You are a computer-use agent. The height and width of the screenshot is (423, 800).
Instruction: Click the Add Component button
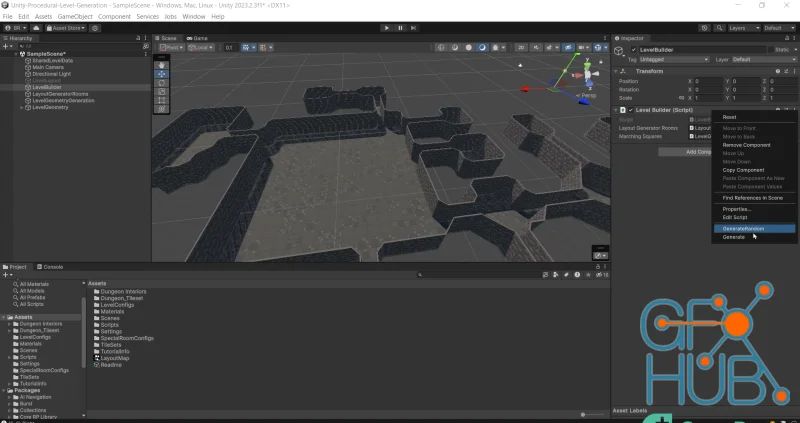pyautogui.click(x=685, y=152)
